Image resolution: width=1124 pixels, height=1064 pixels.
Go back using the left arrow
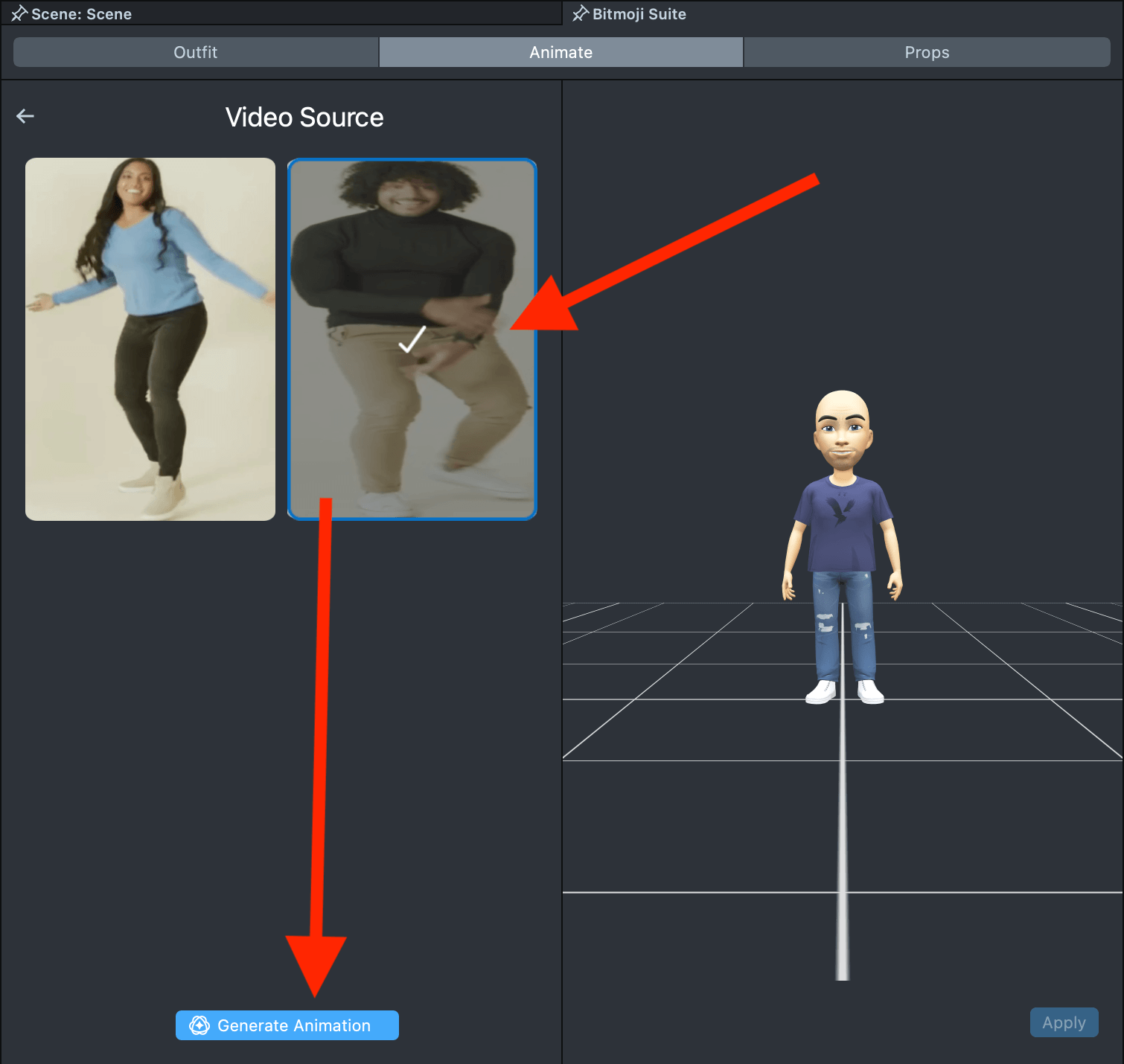pyautogui.click(x=25, y=116)
